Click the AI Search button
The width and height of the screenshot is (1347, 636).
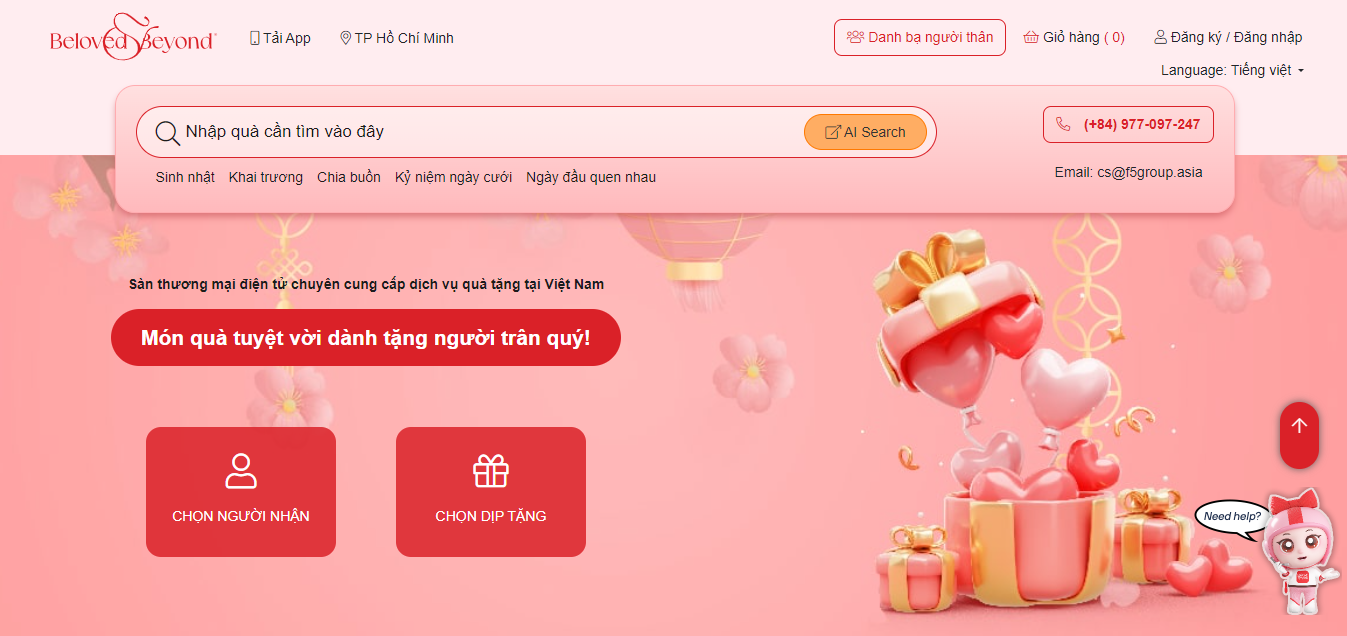pyautogui.click(x=865, y=132)
